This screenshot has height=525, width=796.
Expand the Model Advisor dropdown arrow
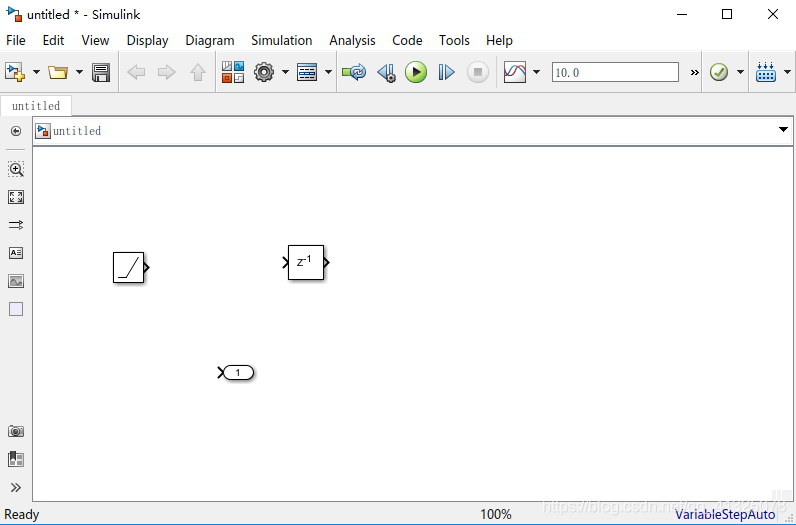click(x=740, y=72)
